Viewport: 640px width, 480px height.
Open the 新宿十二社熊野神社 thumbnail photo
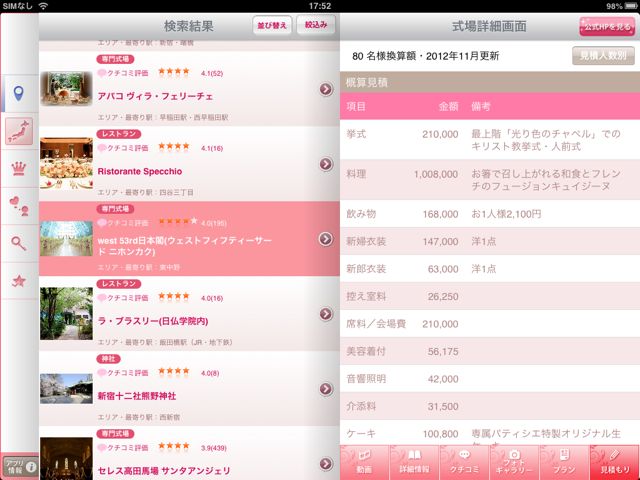[x=66, y=389]
